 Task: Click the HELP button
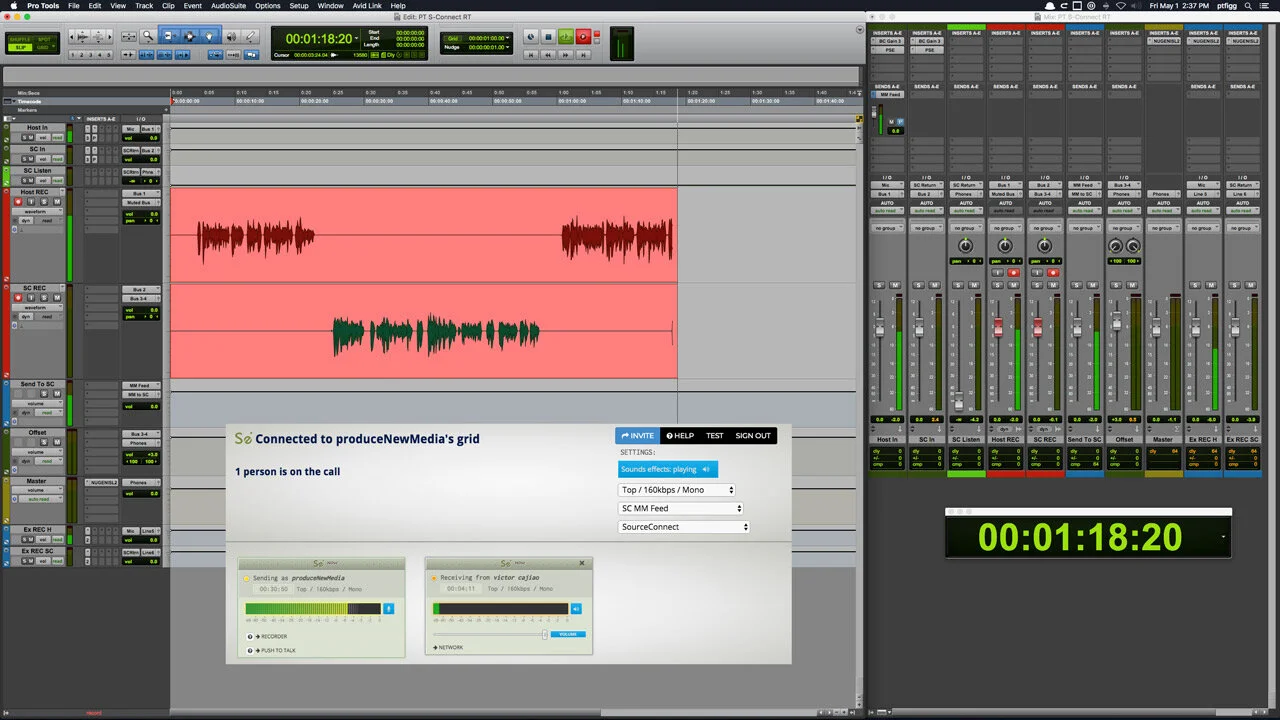[x=680, y=436]
